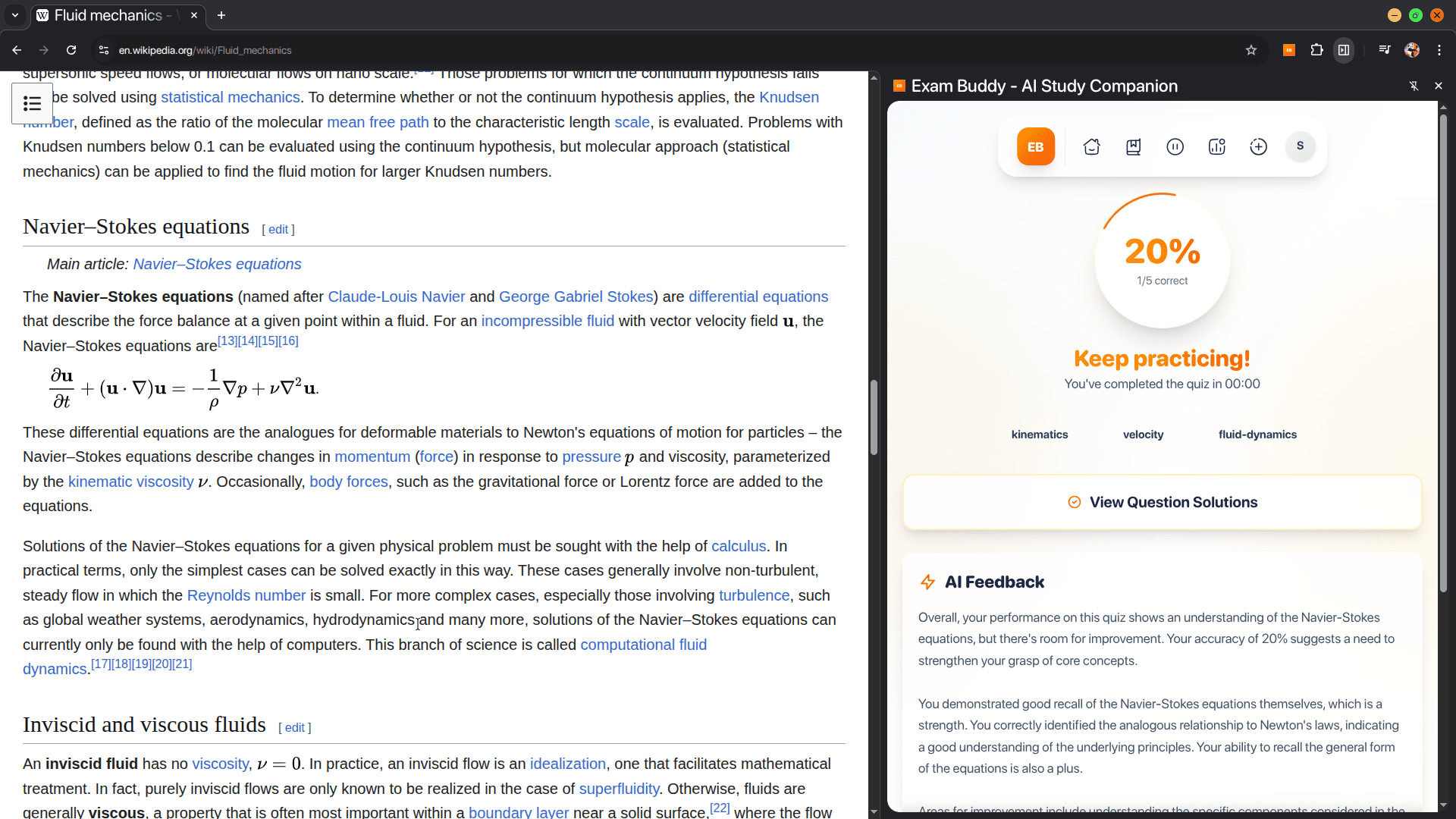Open Exam Buddy home icon
Image resolution: width=1456 pixels, height=819 pixels.
pos(1091,147)
